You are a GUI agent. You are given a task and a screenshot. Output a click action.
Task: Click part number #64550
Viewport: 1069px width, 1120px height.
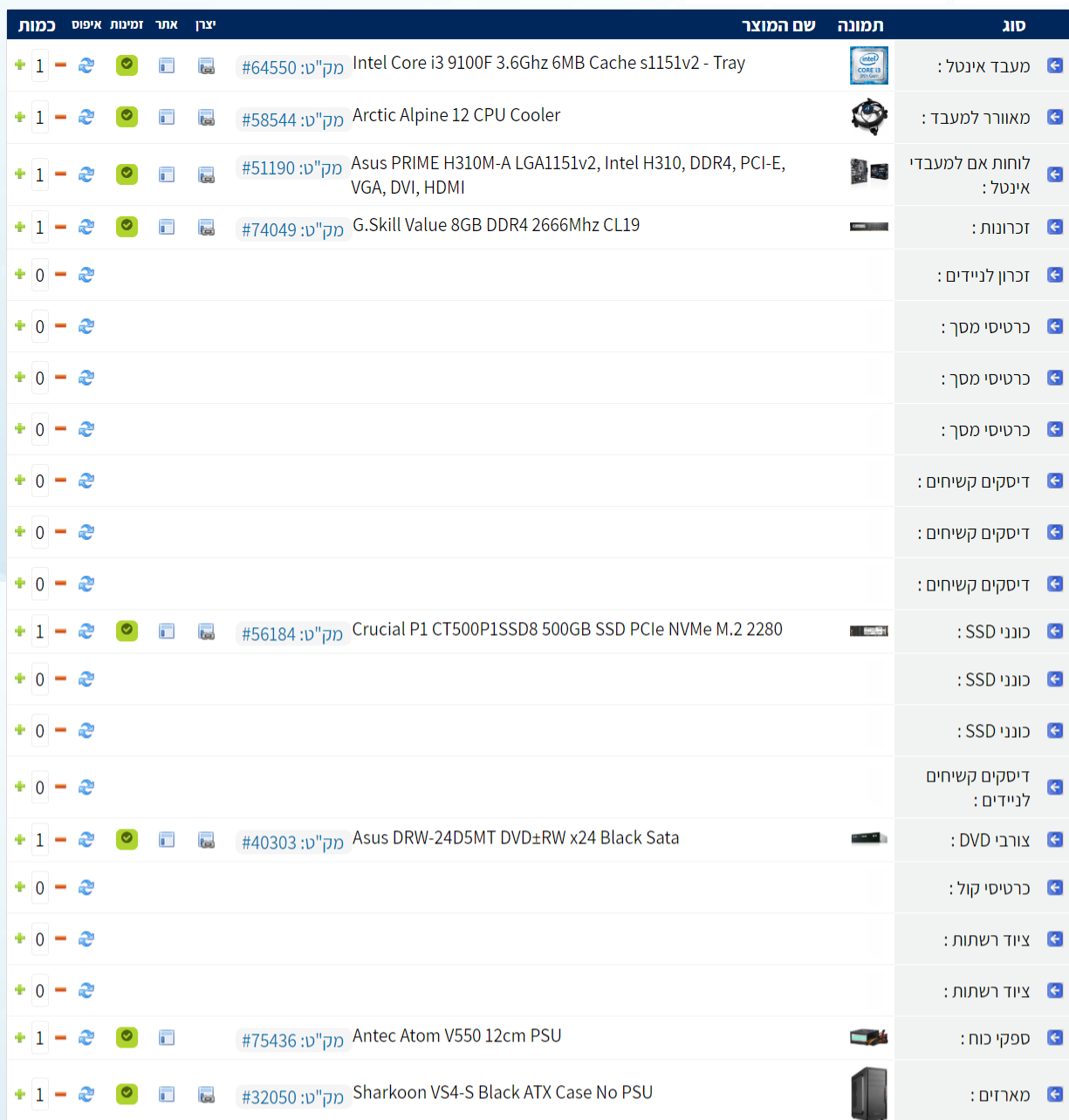292,67
